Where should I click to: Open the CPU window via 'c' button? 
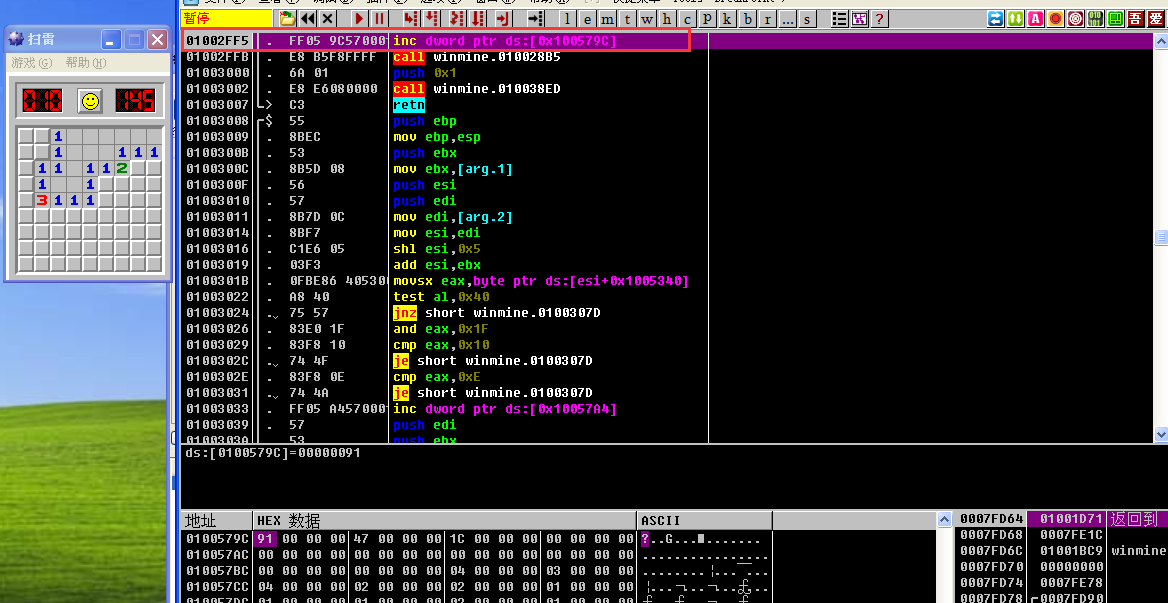point(687,19)
